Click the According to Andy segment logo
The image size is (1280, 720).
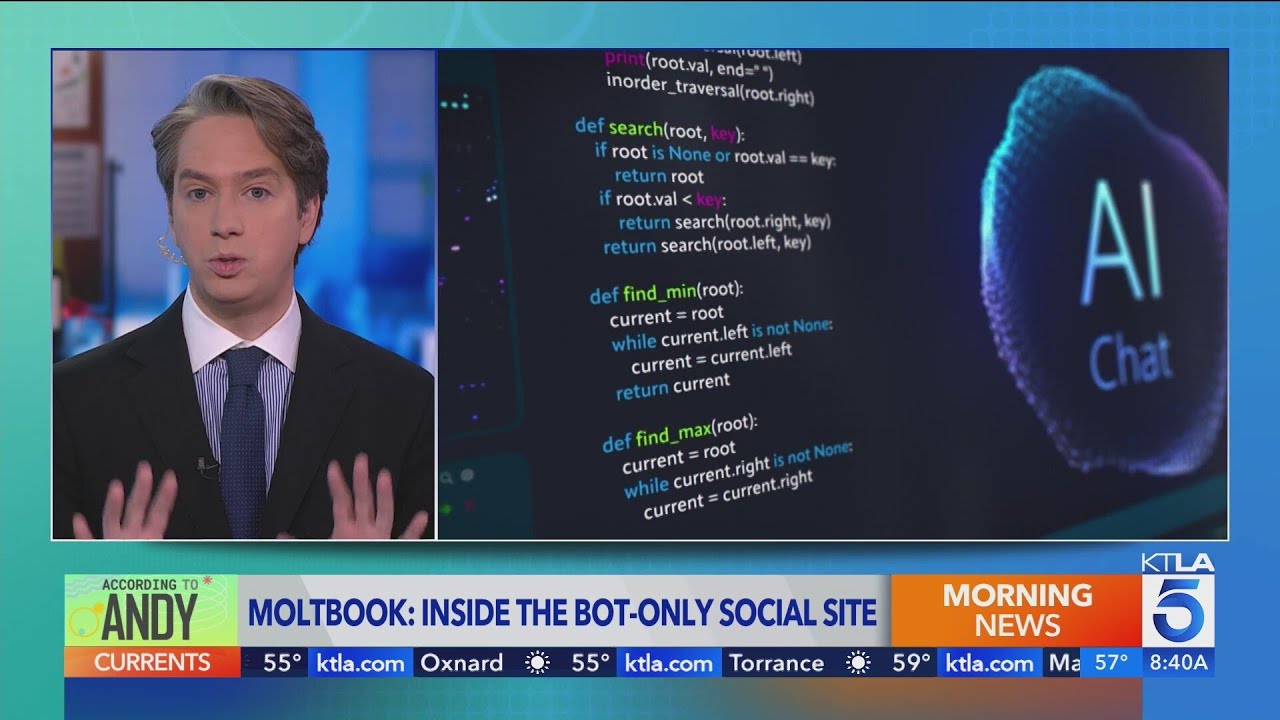click(x=151, y=610)
